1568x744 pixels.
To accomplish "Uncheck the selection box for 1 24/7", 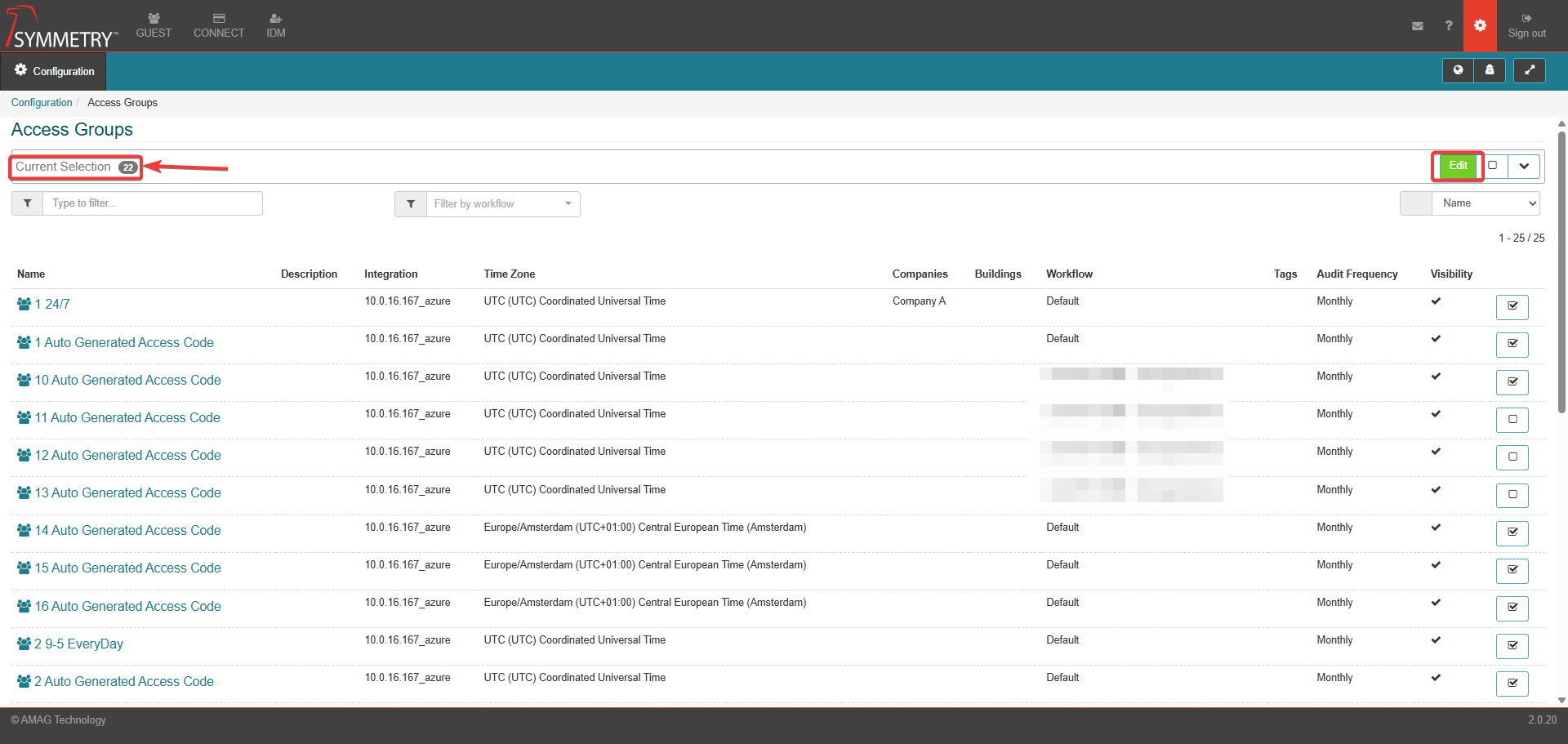I will click(1512, 306).
